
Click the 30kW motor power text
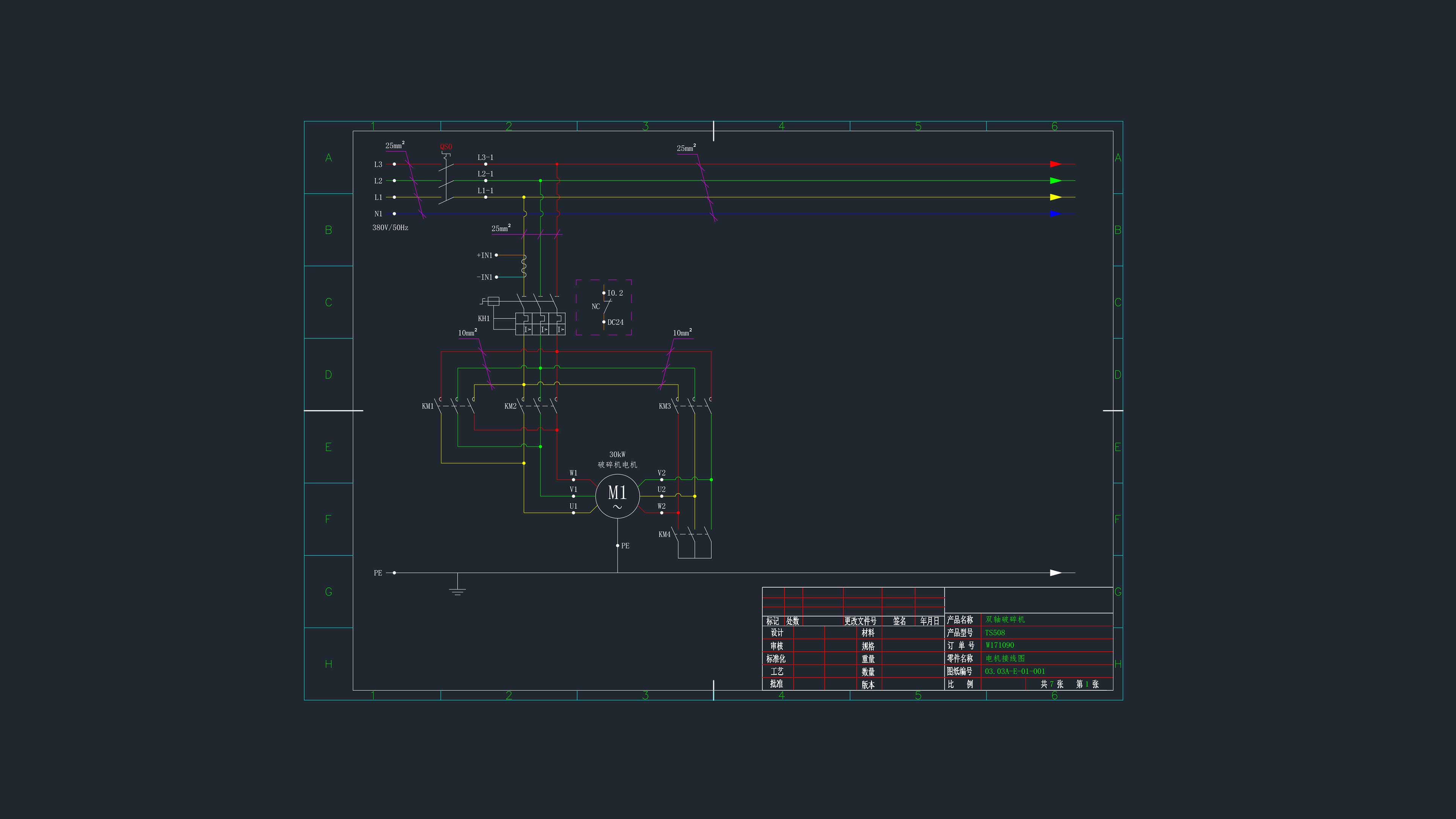tap(617, 455)
